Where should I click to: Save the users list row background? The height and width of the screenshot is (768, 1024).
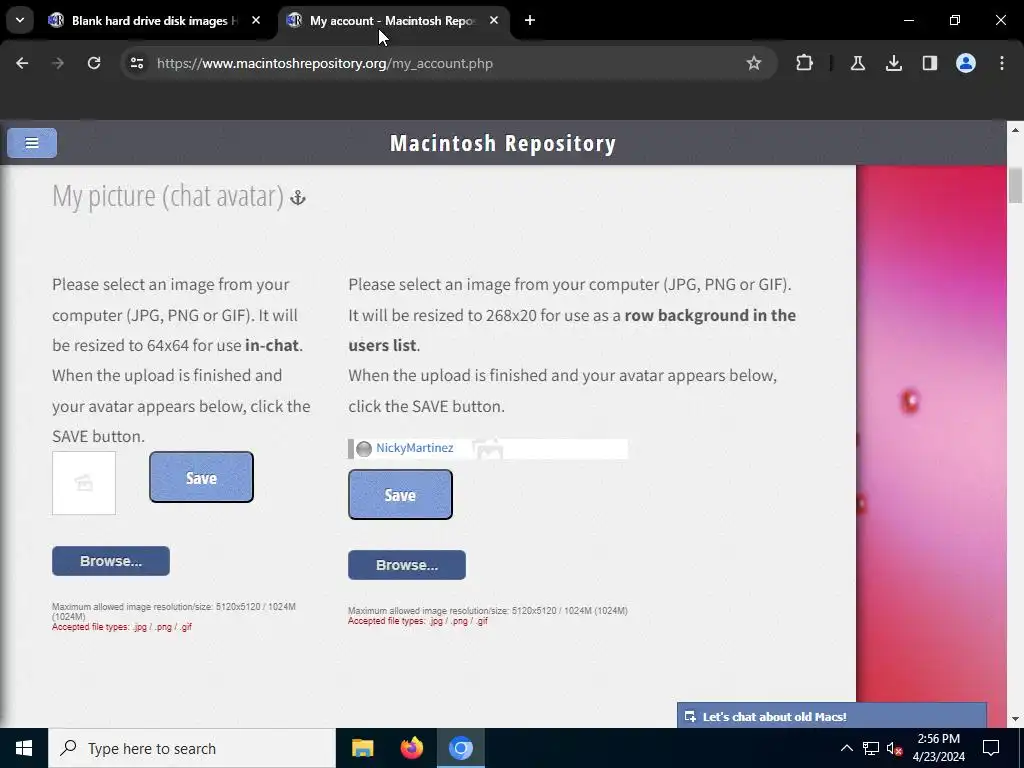coord(400,494)
